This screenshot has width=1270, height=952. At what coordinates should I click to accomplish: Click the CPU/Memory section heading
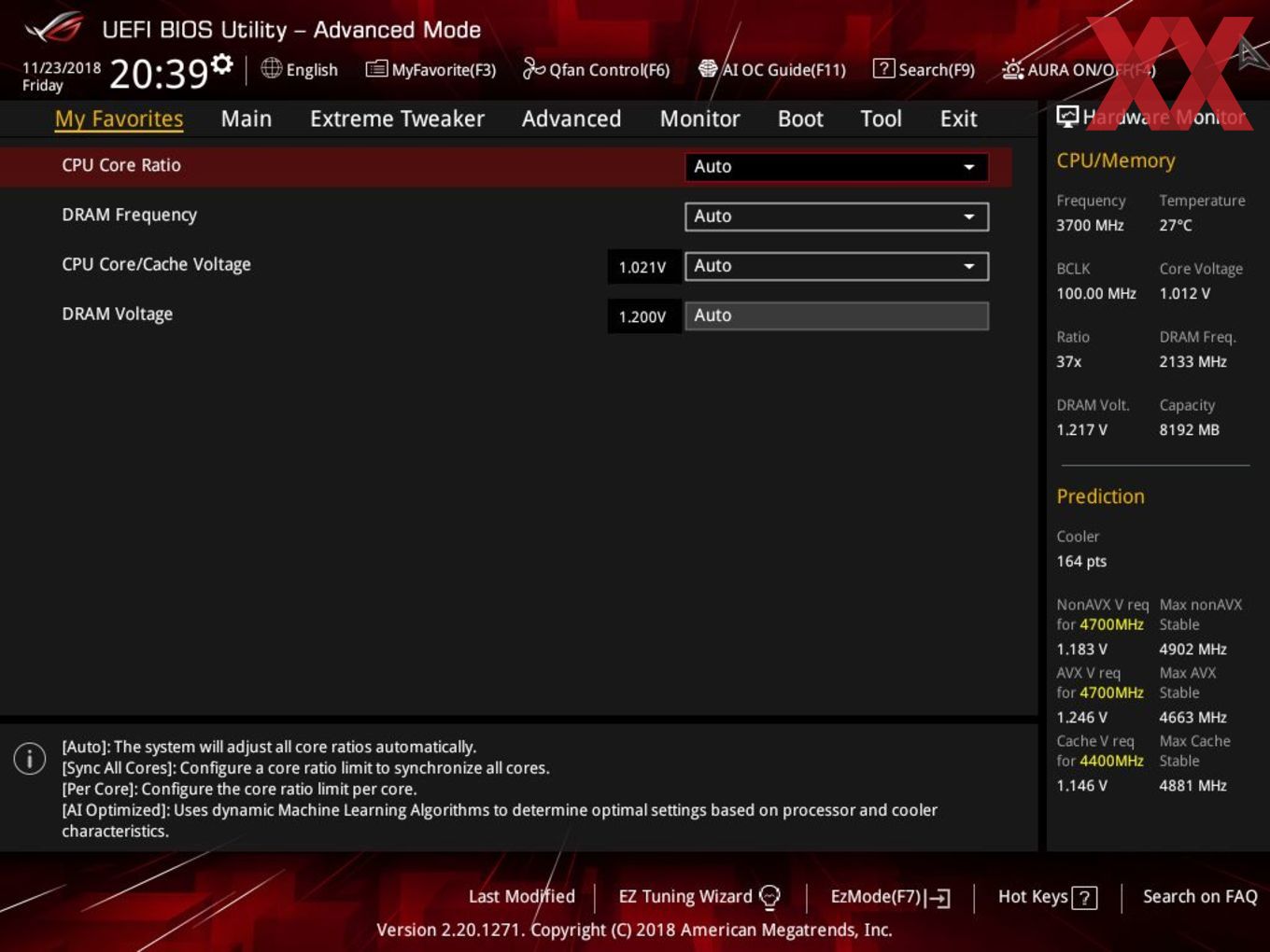pyautogui.click(x=1115, y=161)
